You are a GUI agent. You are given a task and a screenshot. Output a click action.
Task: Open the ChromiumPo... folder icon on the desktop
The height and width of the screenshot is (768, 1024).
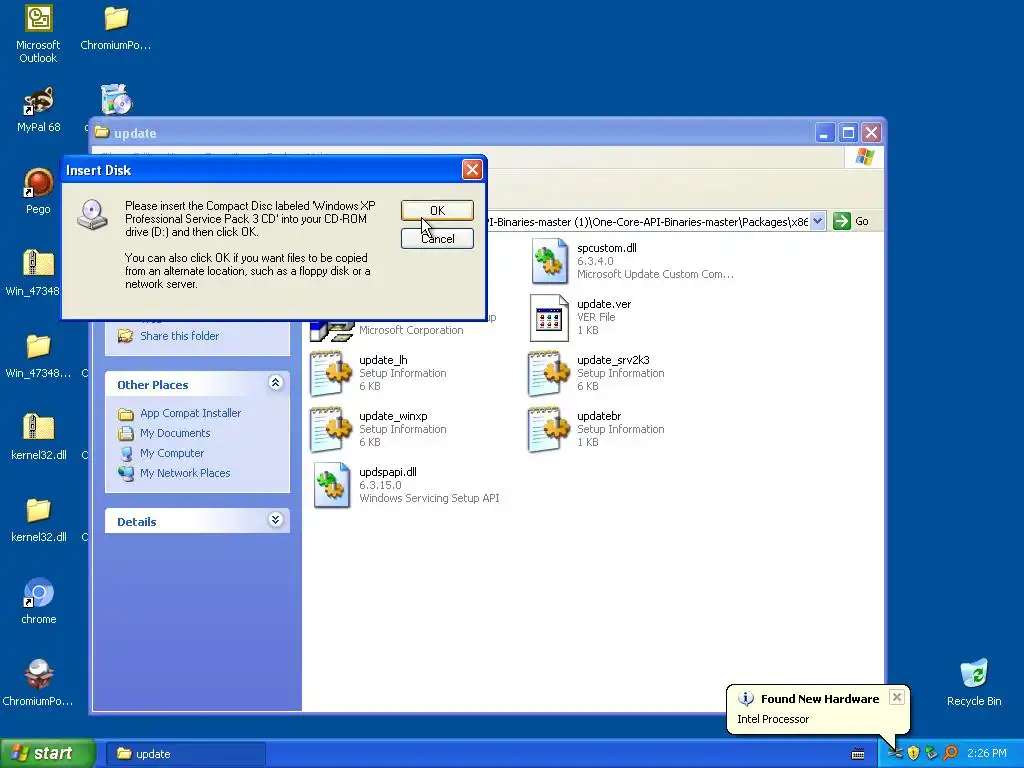tap(116, 18)
